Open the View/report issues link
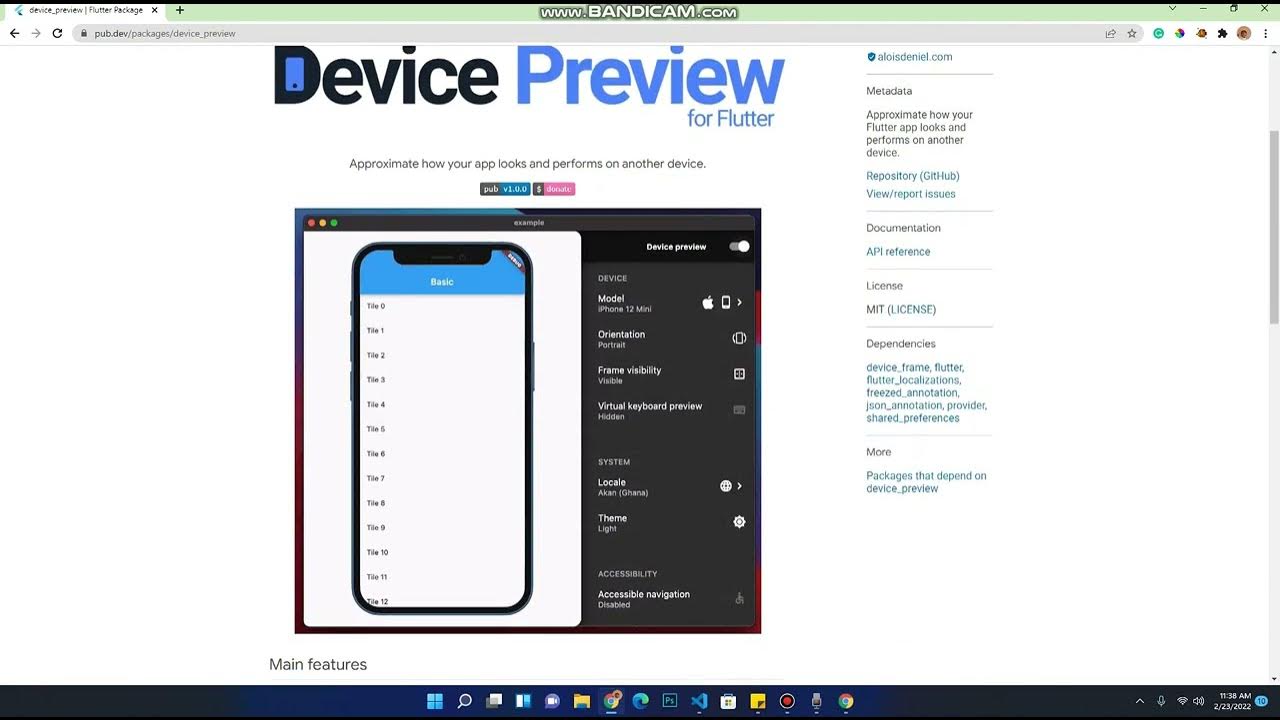1280x720 pixels. pyautogui.click(x=911, y=194)
